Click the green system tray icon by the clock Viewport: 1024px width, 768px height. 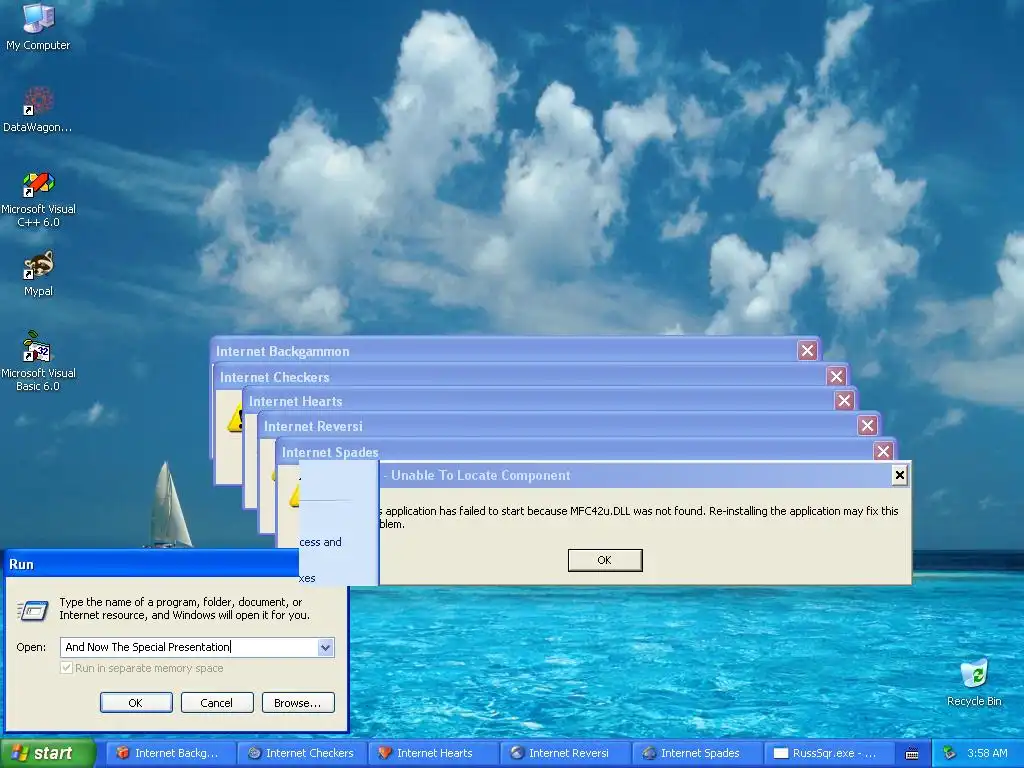pos(950,753)
